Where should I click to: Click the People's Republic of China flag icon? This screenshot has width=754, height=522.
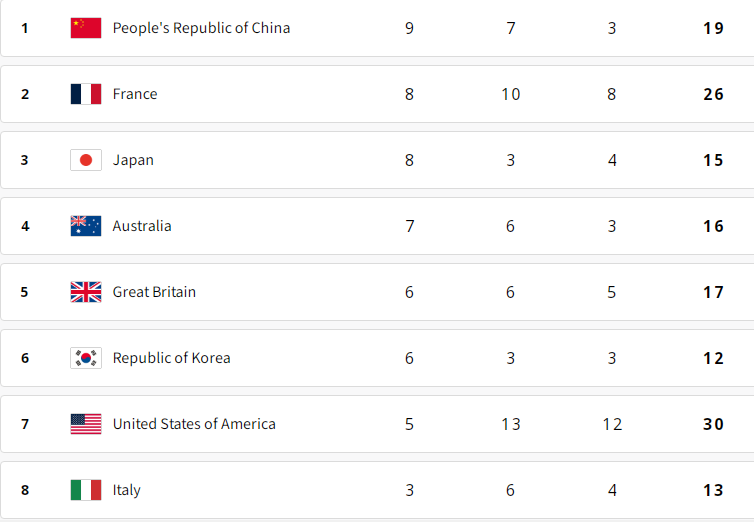point(86,28)
